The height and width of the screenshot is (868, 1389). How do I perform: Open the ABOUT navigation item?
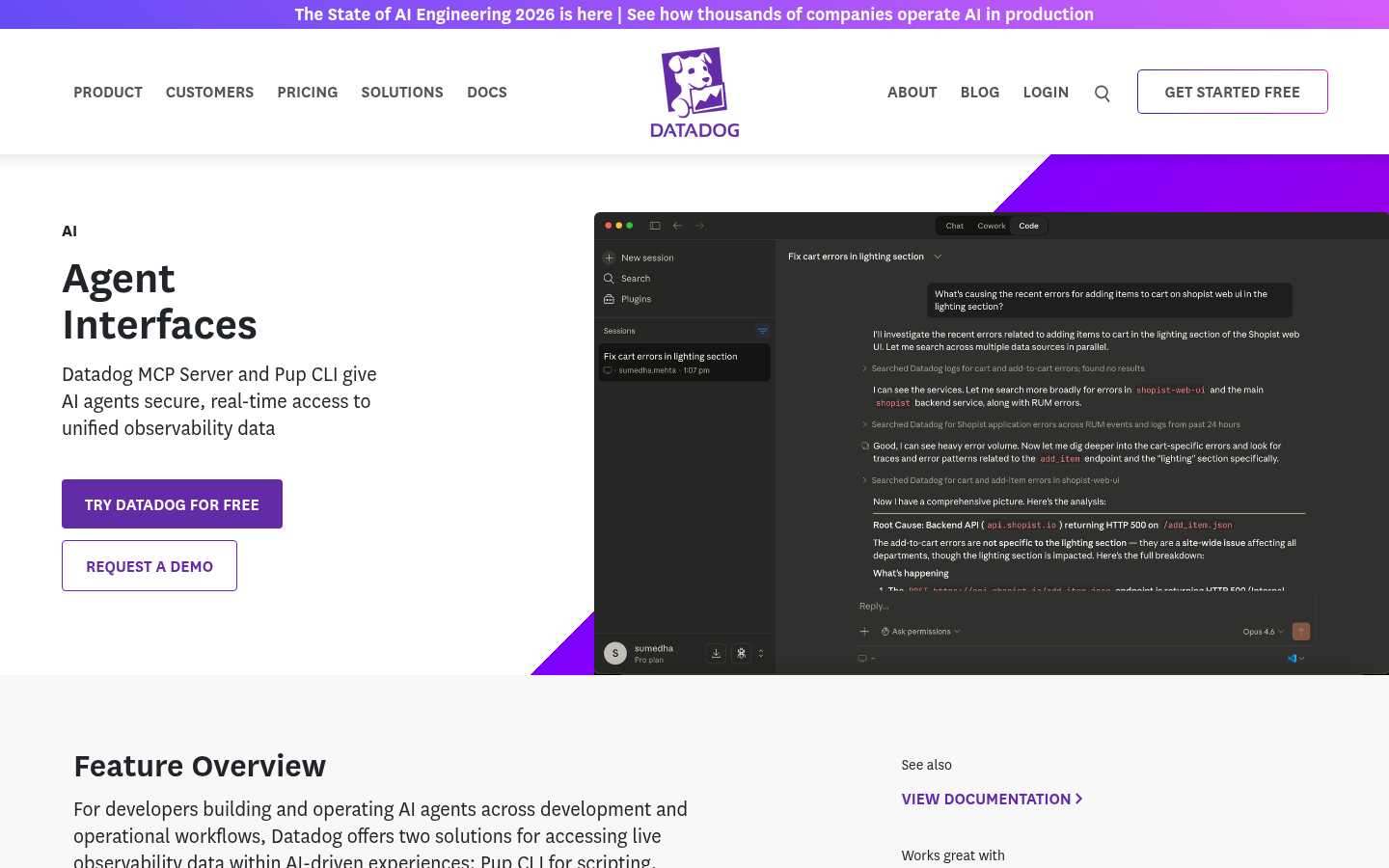tap(912, 92)
